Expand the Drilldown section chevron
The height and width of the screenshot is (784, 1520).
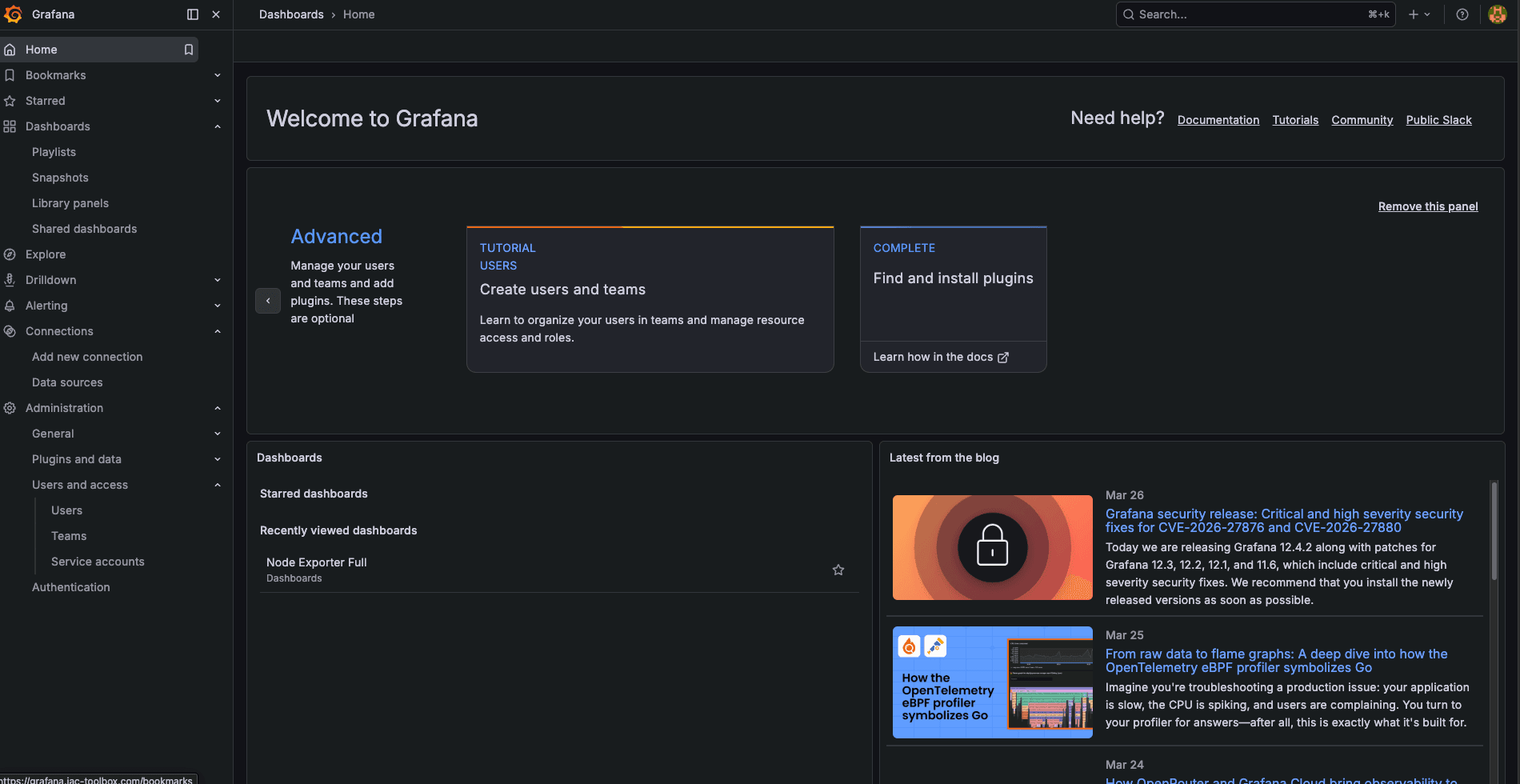pos(218,280)
